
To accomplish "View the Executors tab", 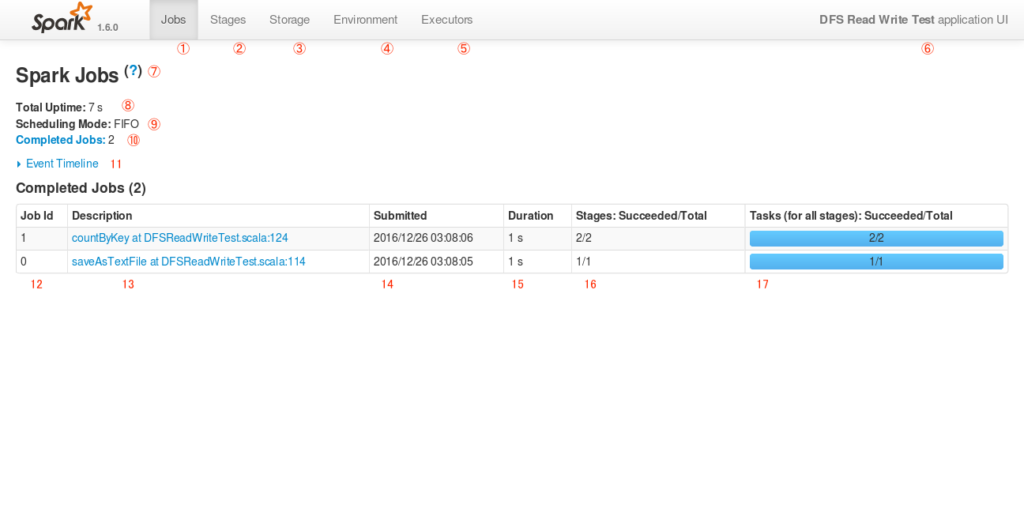I will coord(447,20).
